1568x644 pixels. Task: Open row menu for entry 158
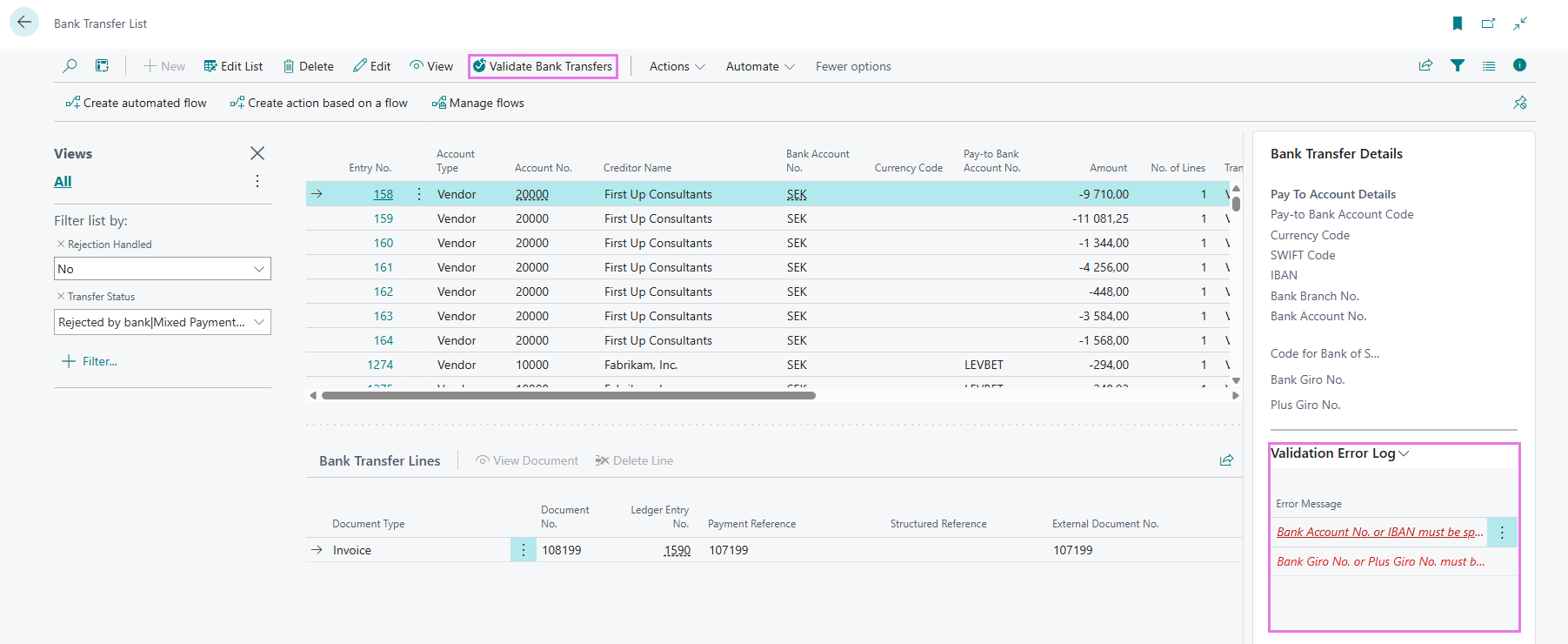(x=419, y=194)
